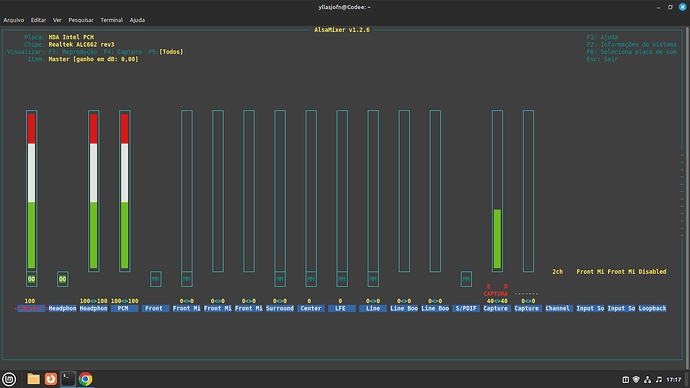Click the Master 100 level value
Viewport: 690px width, 388px height.
pos(29,301)
